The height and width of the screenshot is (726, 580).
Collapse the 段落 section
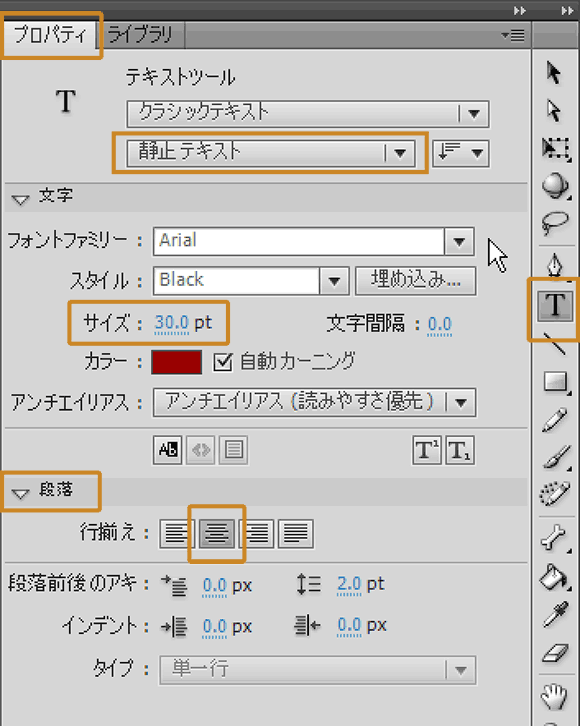20,494
